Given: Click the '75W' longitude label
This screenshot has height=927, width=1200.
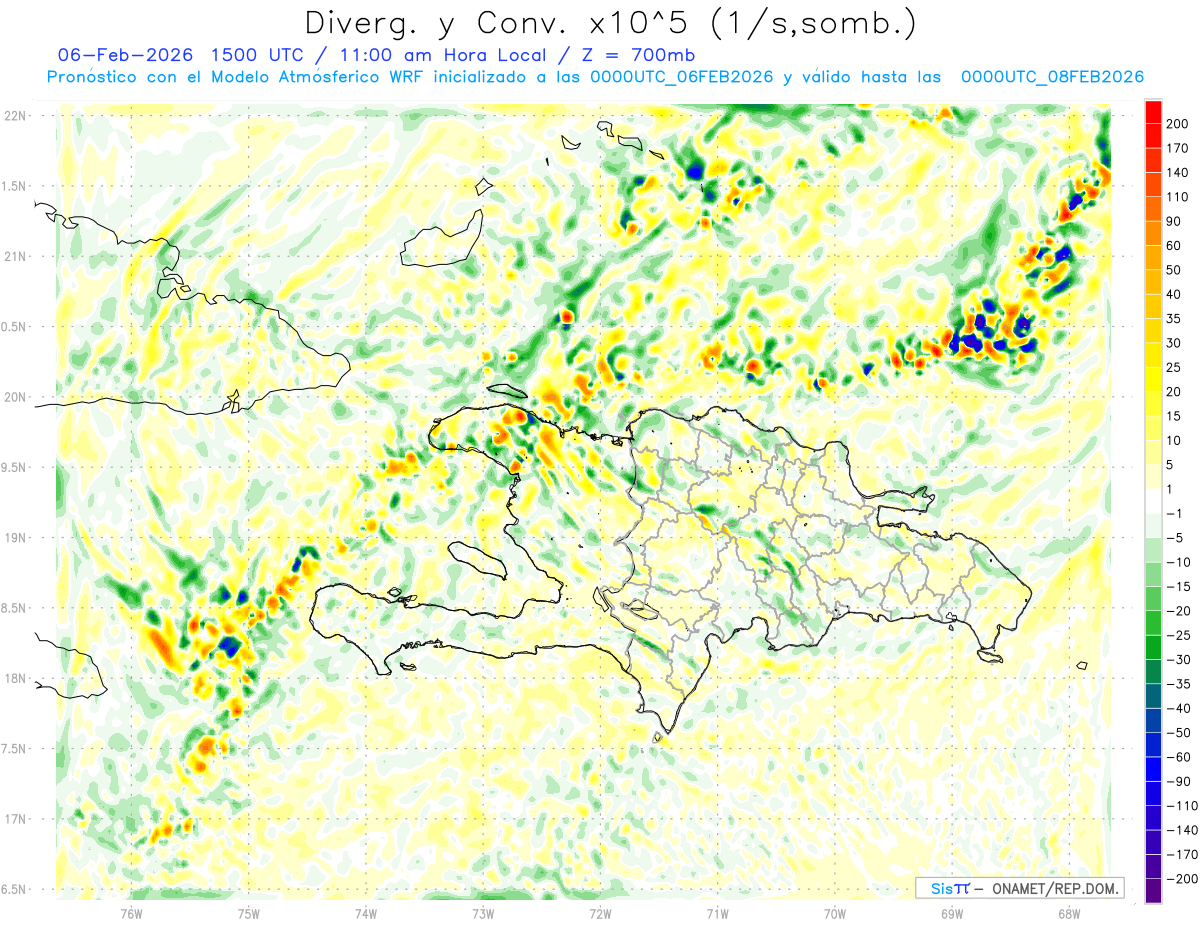Looking at the screenshot, I should point(249,914).
